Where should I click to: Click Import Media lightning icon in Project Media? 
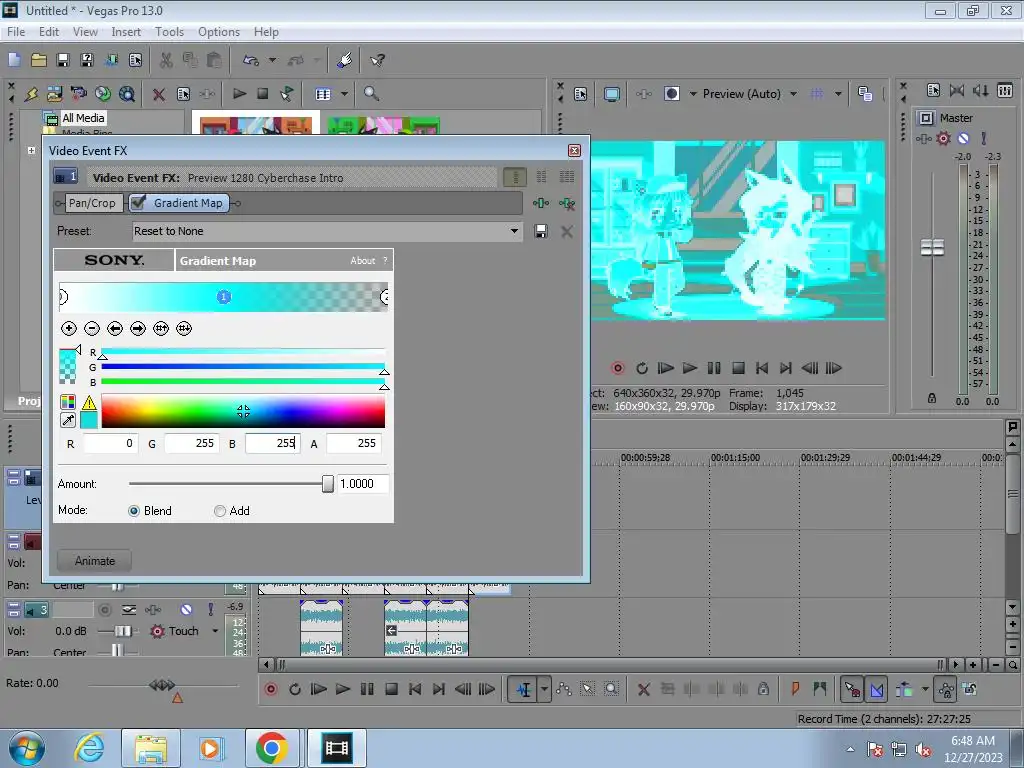click(31, 94)
